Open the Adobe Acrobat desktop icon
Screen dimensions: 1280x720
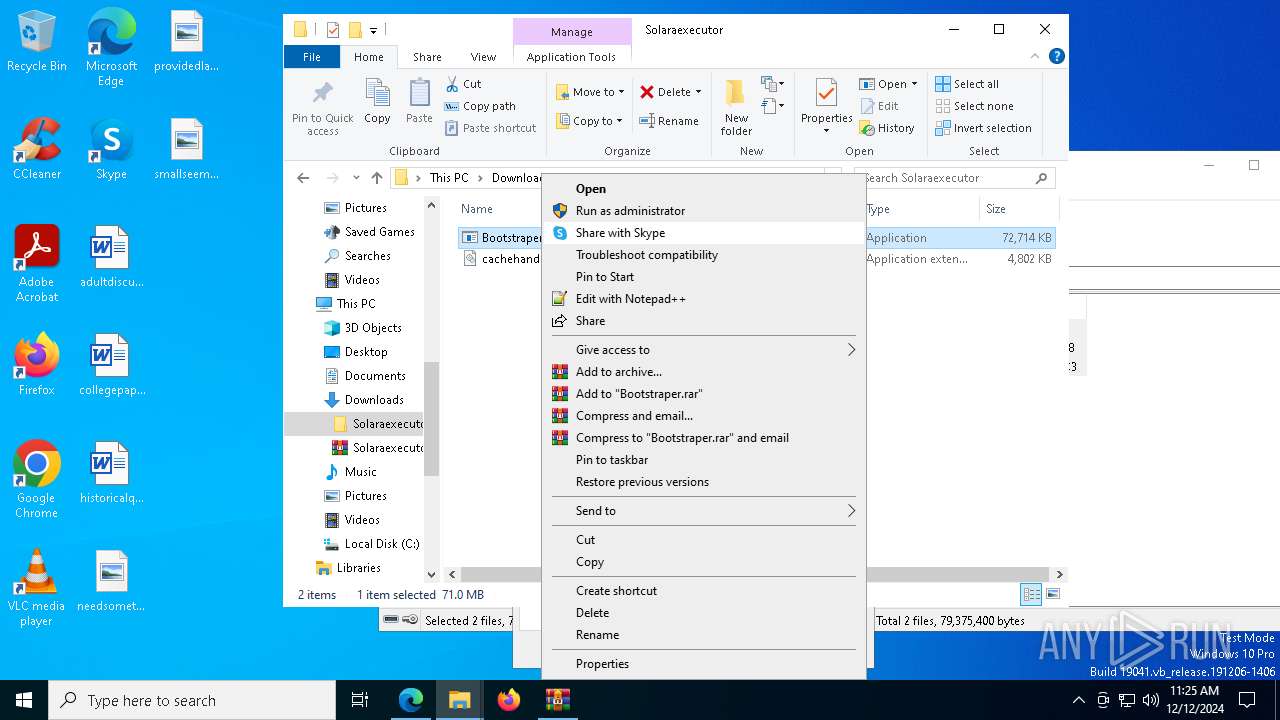tap(37, 264)
